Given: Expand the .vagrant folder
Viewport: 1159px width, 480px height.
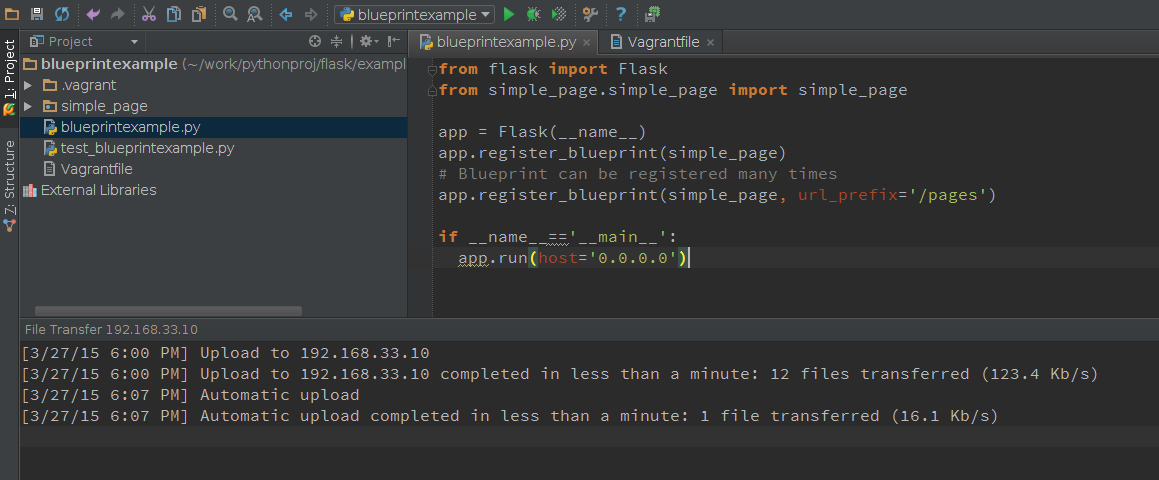Looking at the screenshot, I should [28, 85].
